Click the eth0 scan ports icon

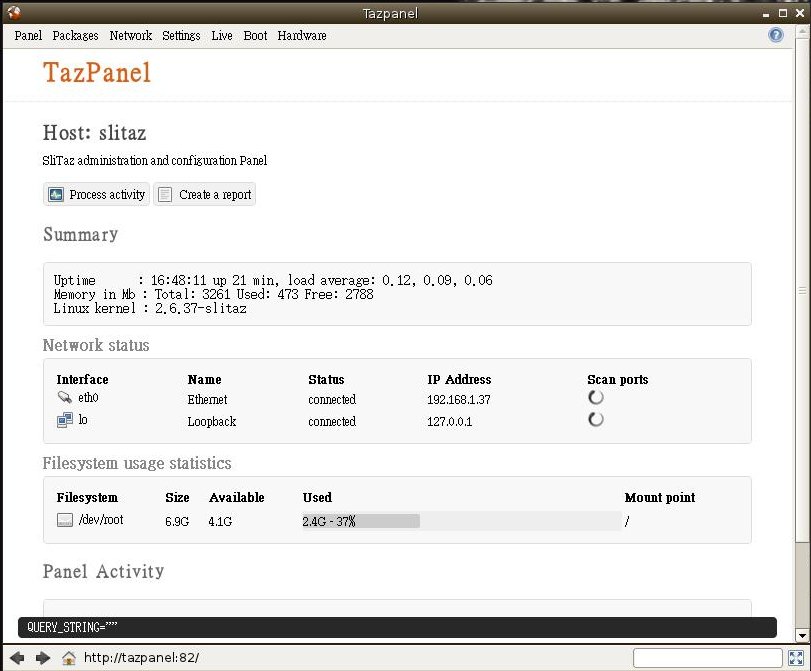coord(596,398)
